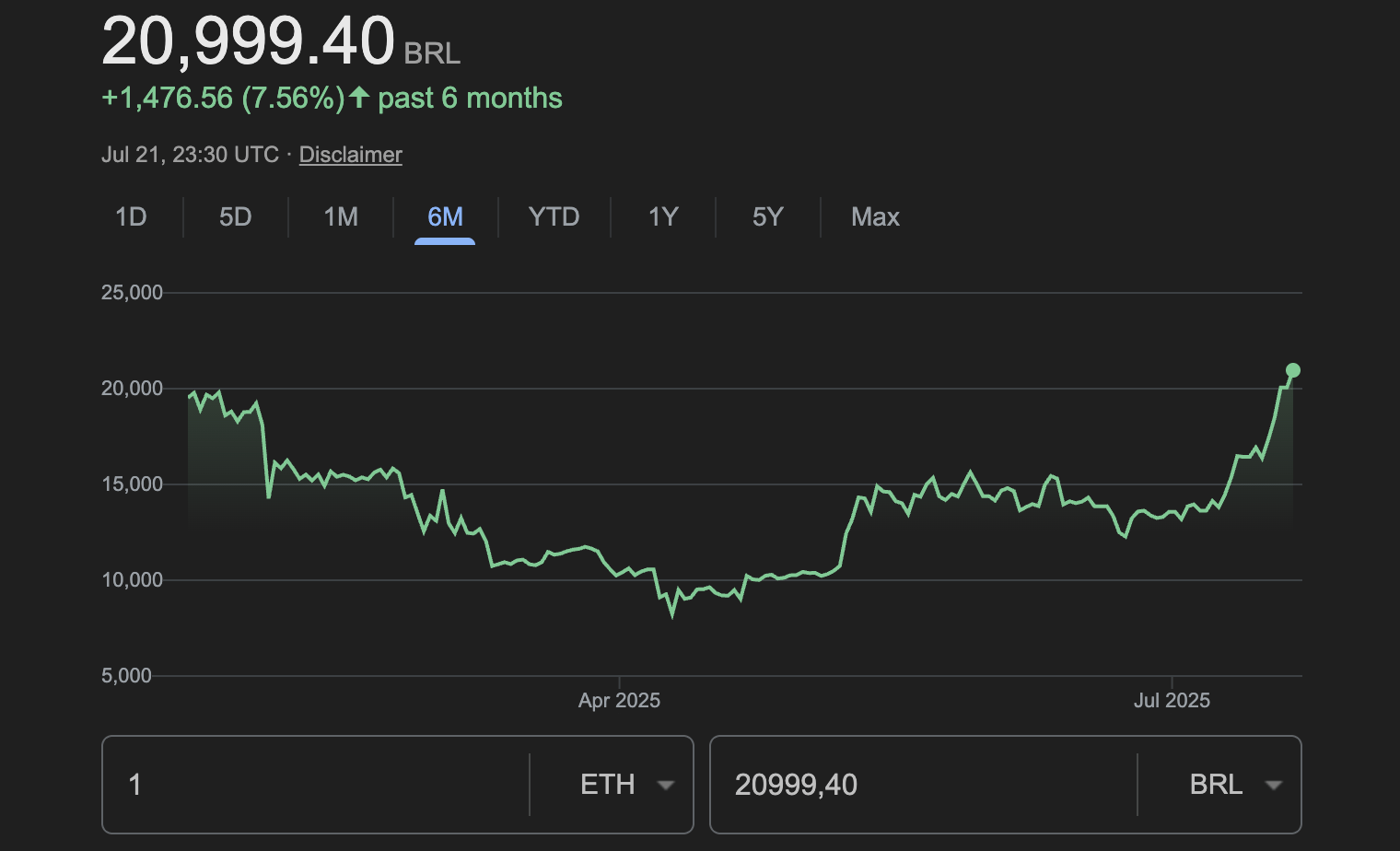
Task: Switch to the 1D time range tab
Action: 131,217
